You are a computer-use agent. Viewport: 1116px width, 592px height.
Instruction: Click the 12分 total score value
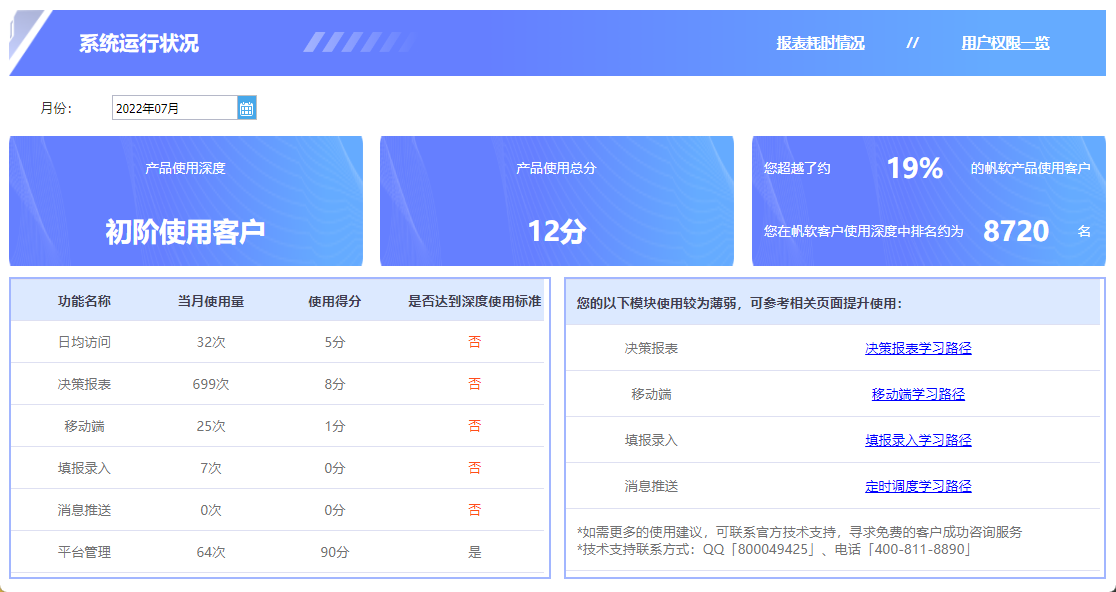pyautogui.click(x=557, y=231)
